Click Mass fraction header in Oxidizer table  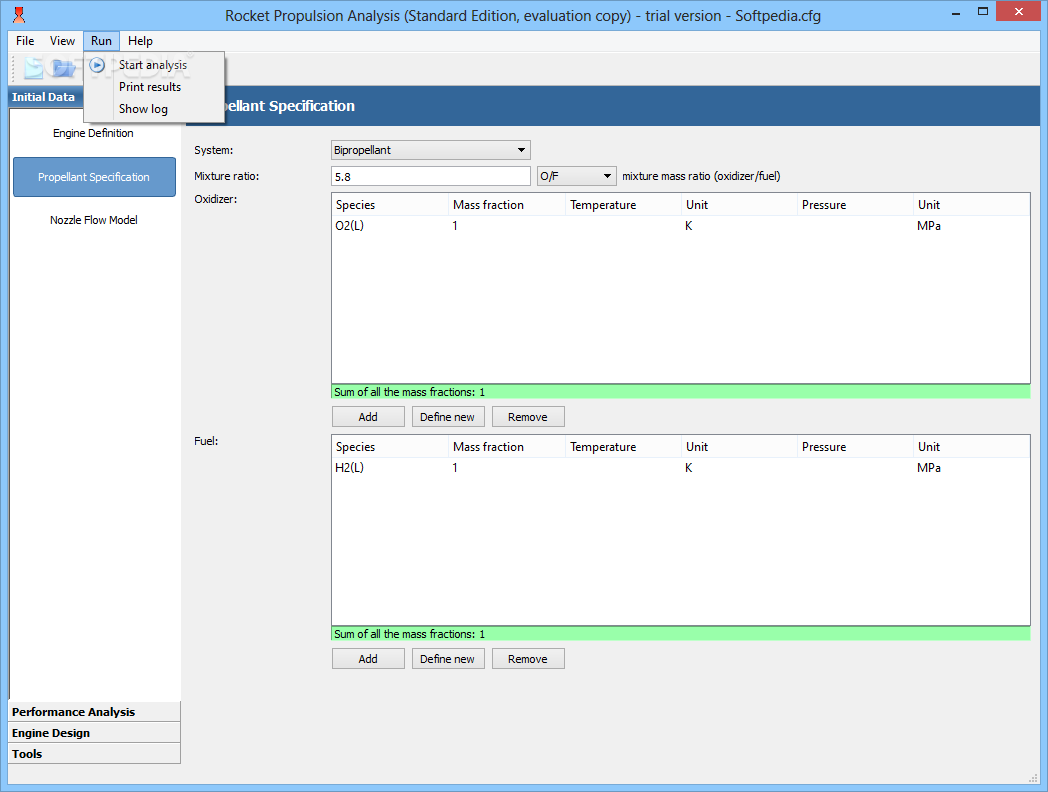507,205
